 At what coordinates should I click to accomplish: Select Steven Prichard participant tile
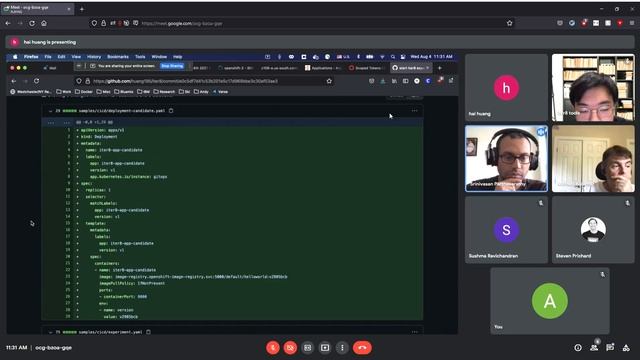click(593, 230)
